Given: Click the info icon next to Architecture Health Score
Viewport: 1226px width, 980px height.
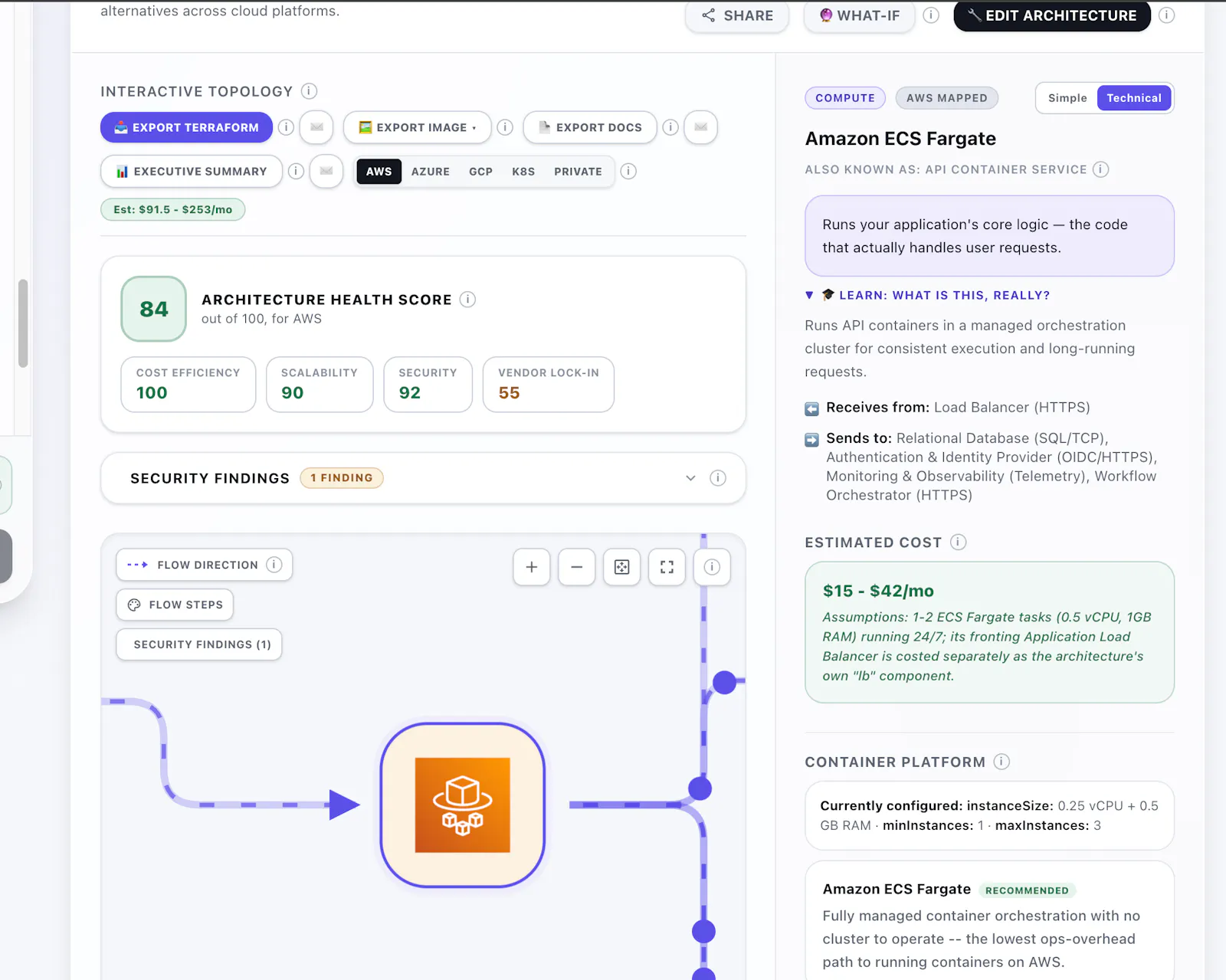Looking at the screenshot, I should (x=467, y=300).
